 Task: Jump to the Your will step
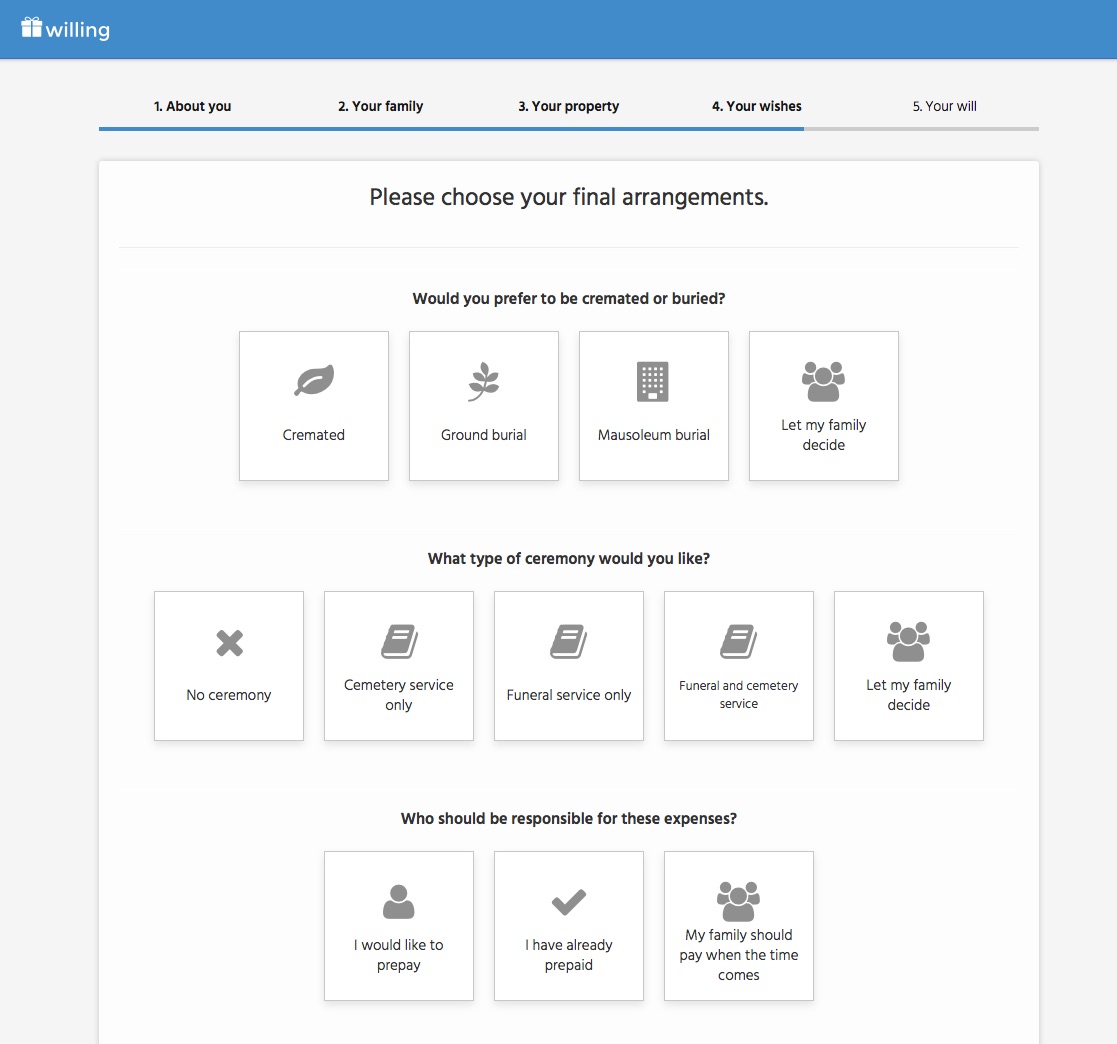coord(944,106)
